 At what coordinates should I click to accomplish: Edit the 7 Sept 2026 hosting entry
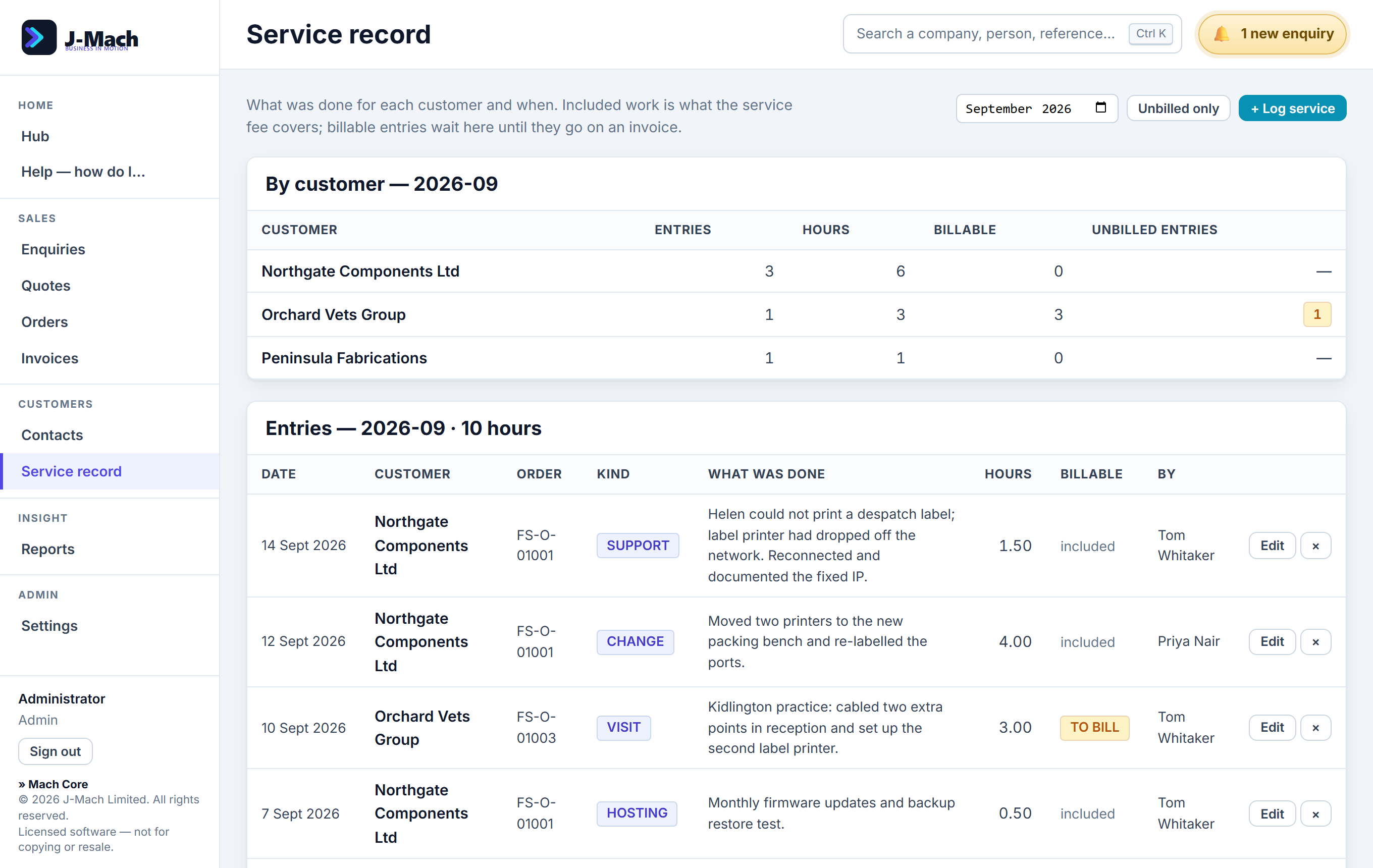pyautogui.click(x=1272, y=814)
